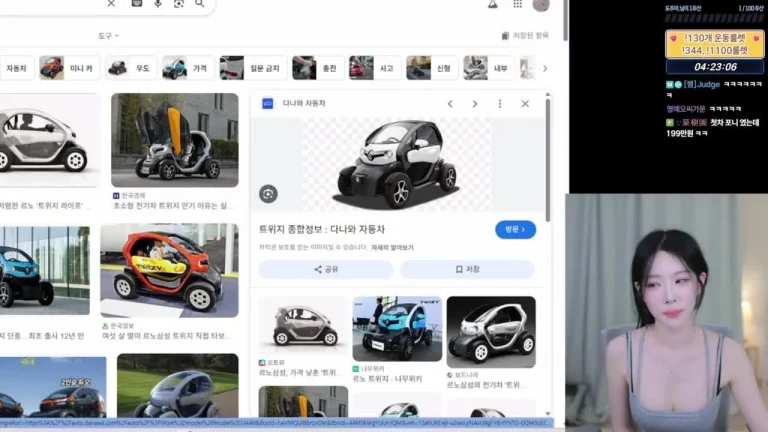This screenshot has height=432, width=768.
Task: Go to next image in preview panel
Action: tap(475, 104)
